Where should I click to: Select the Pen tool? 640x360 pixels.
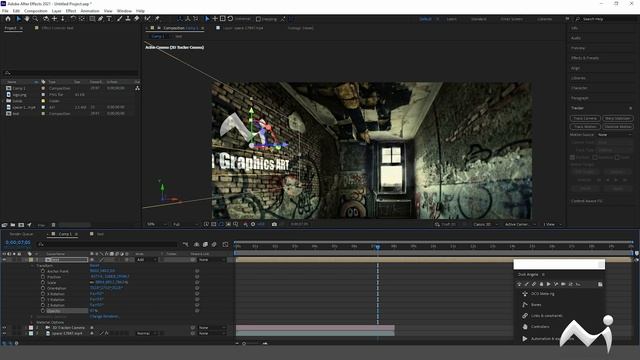100,19
